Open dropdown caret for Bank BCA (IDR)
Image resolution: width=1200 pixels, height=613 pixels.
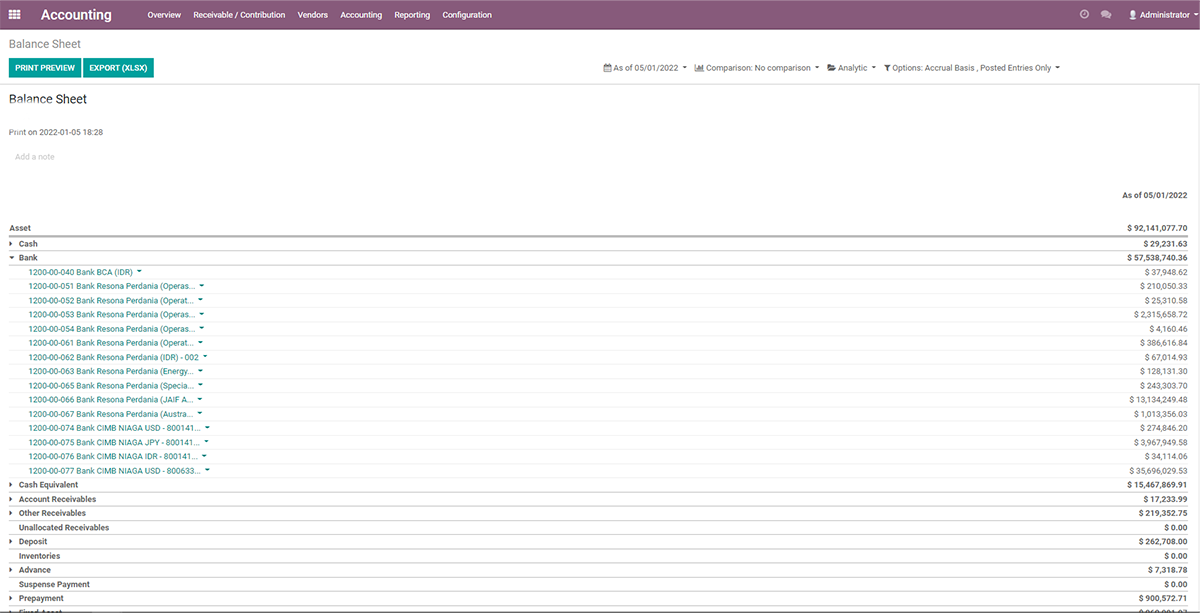click(140, 271)
